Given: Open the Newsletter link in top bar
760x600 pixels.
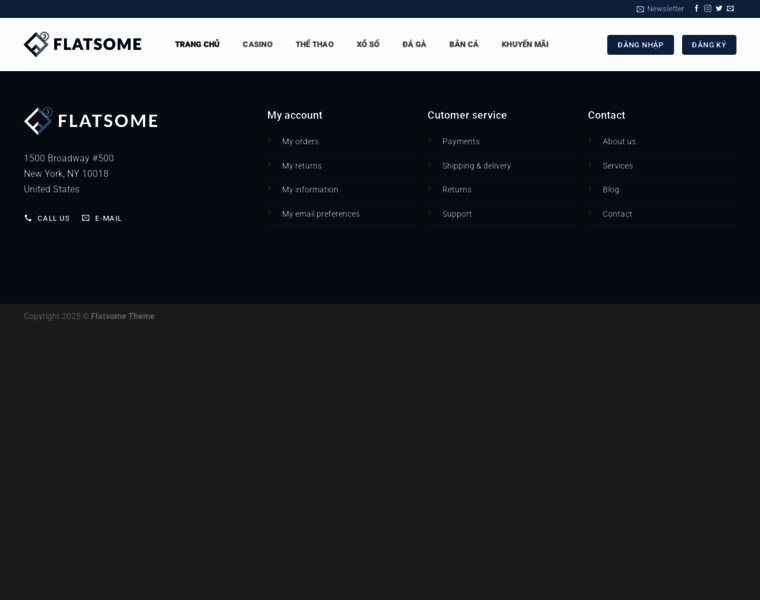Looking at the screenshot, I should click(x=660, y=9).
